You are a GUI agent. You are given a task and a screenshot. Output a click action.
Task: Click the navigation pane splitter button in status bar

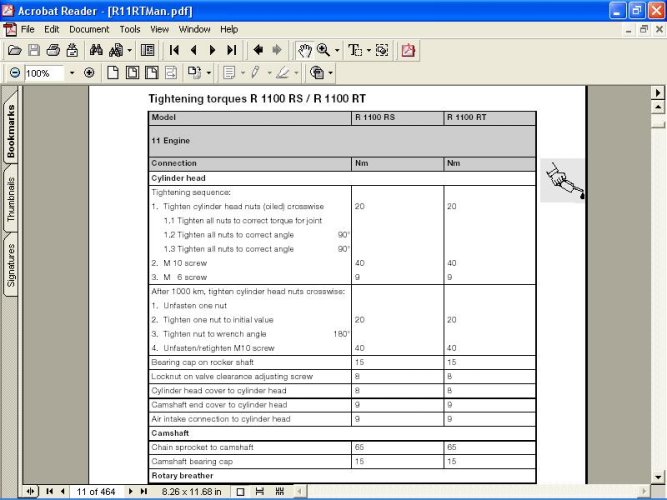pos(30,491)
